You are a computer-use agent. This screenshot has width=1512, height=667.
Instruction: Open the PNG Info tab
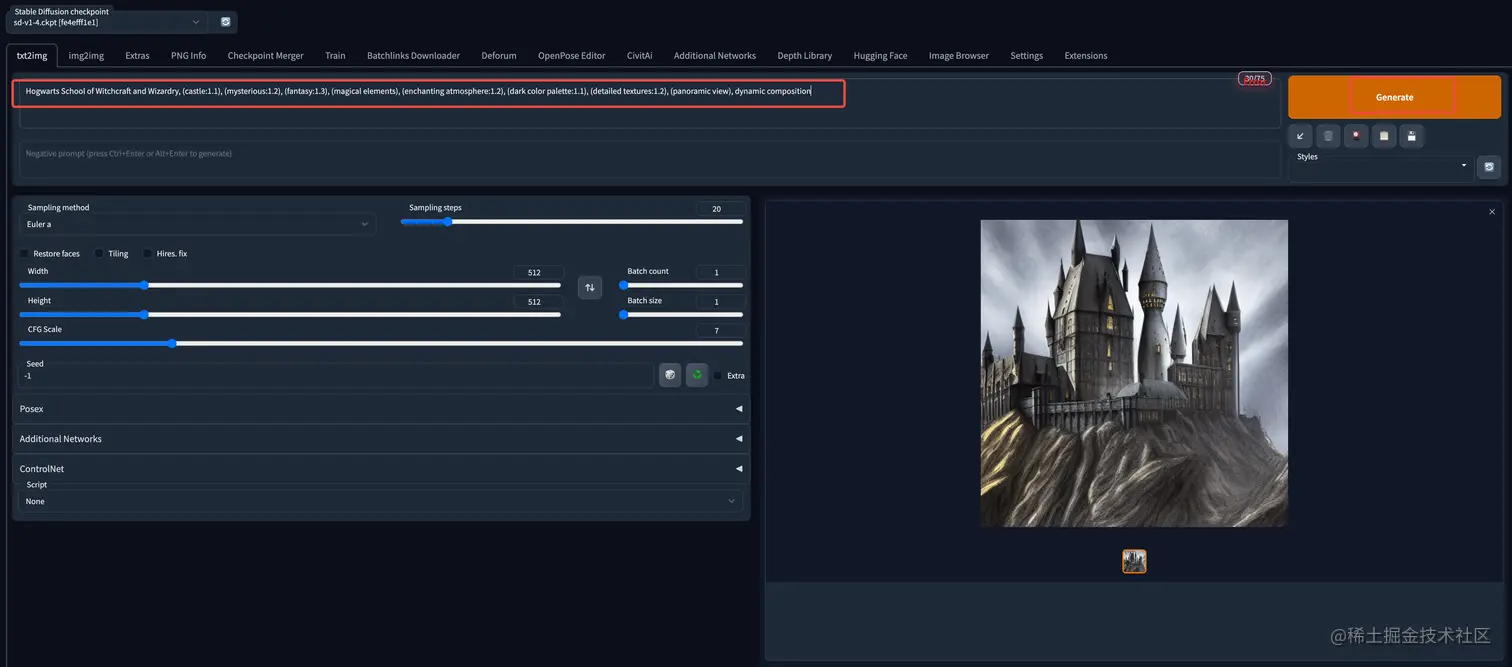point(188,56)
